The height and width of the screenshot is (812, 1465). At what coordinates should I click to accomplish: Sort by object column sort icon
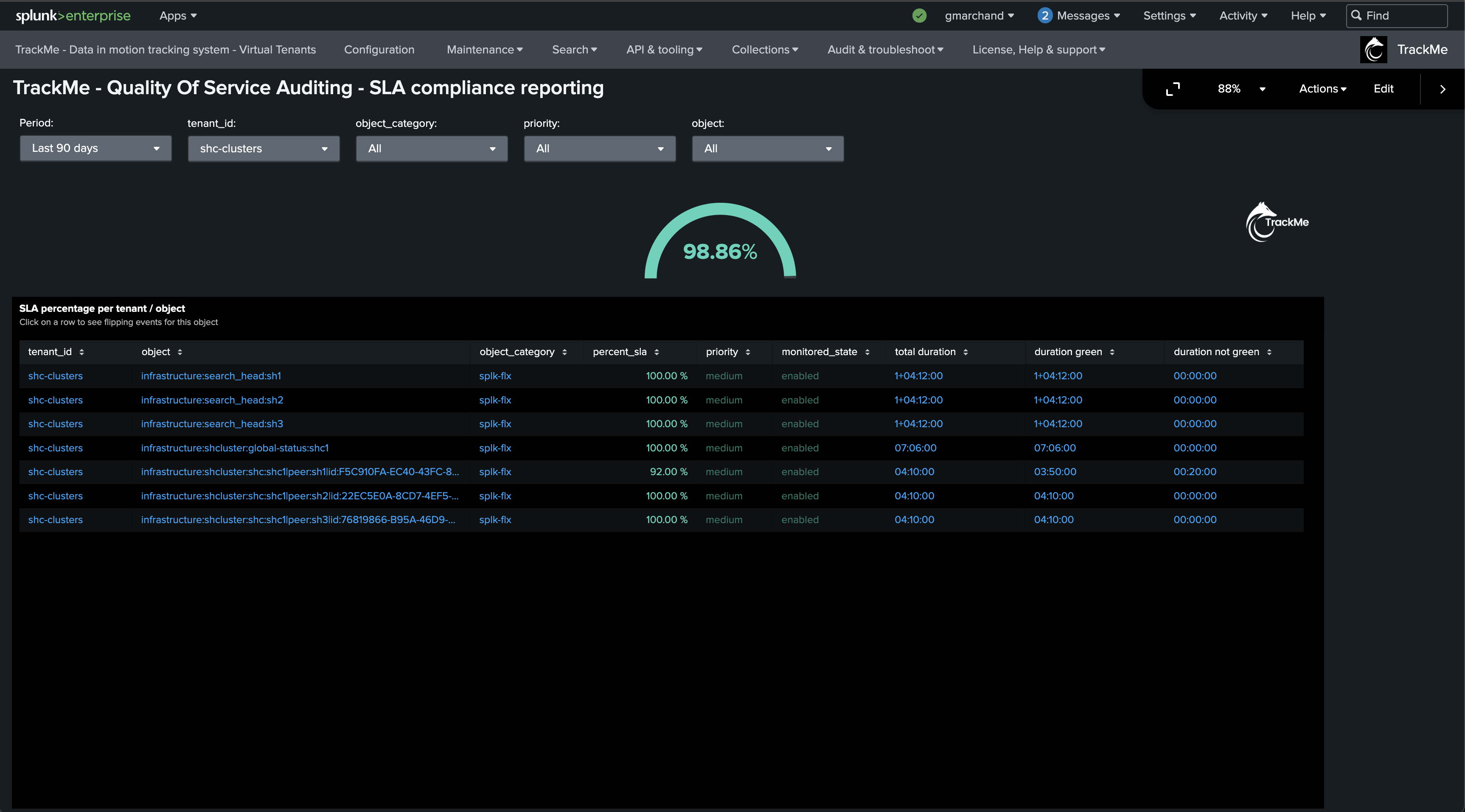click(x=180, y=352)
